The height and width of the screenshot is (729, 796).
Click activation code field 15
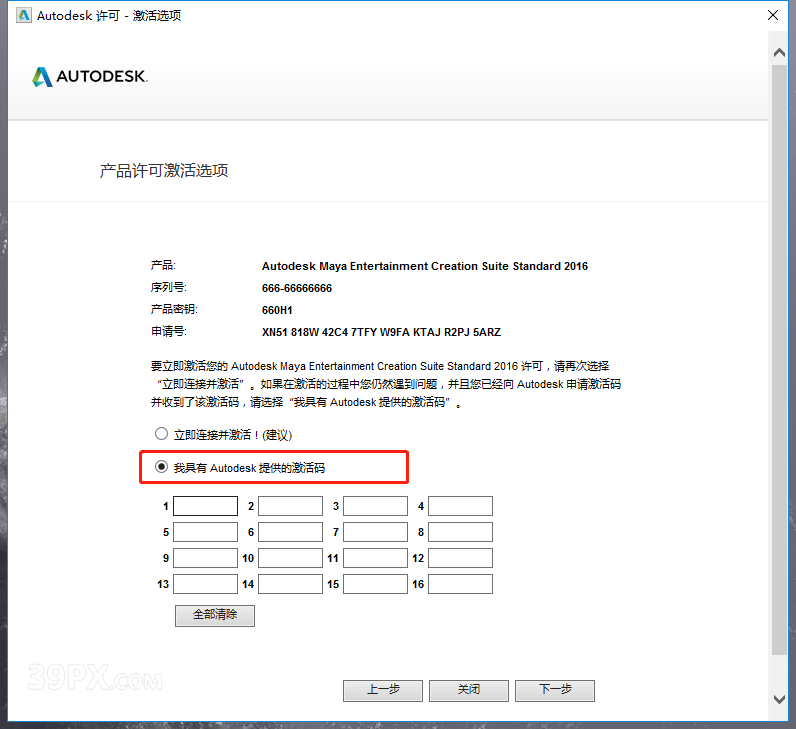(376, 584)
